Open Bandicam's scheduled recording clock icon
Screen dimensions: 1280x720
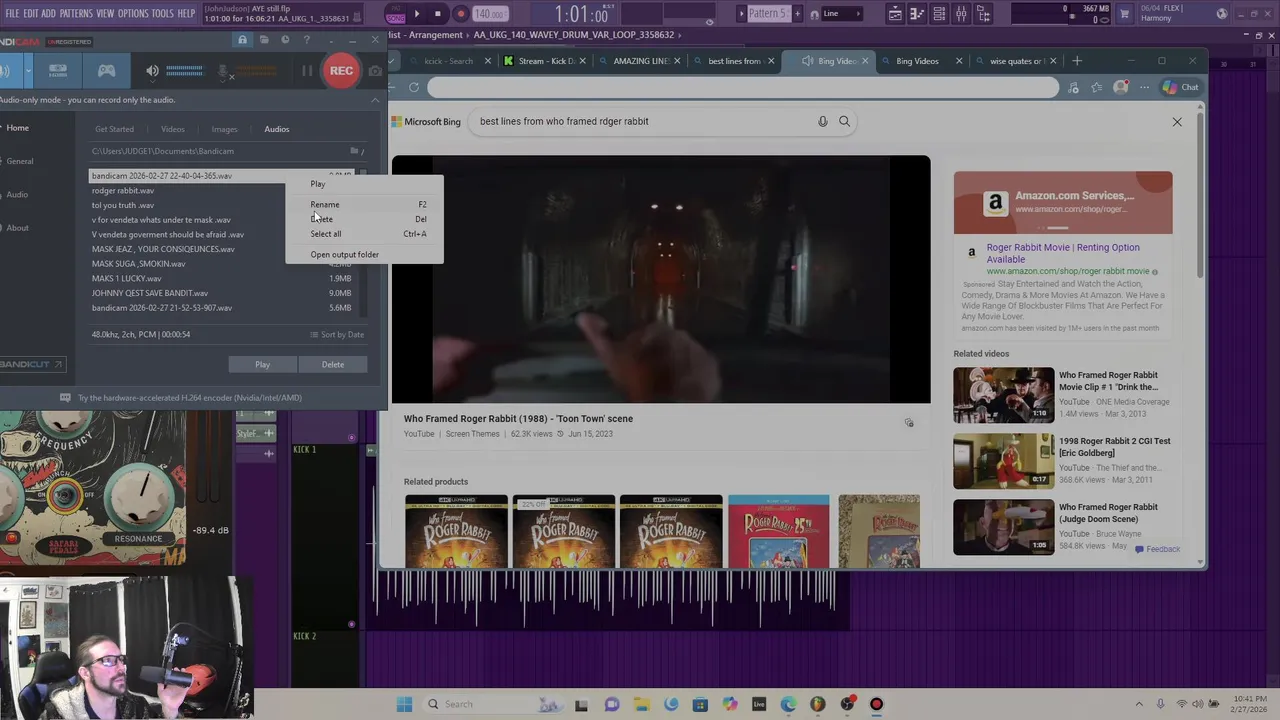285,40
